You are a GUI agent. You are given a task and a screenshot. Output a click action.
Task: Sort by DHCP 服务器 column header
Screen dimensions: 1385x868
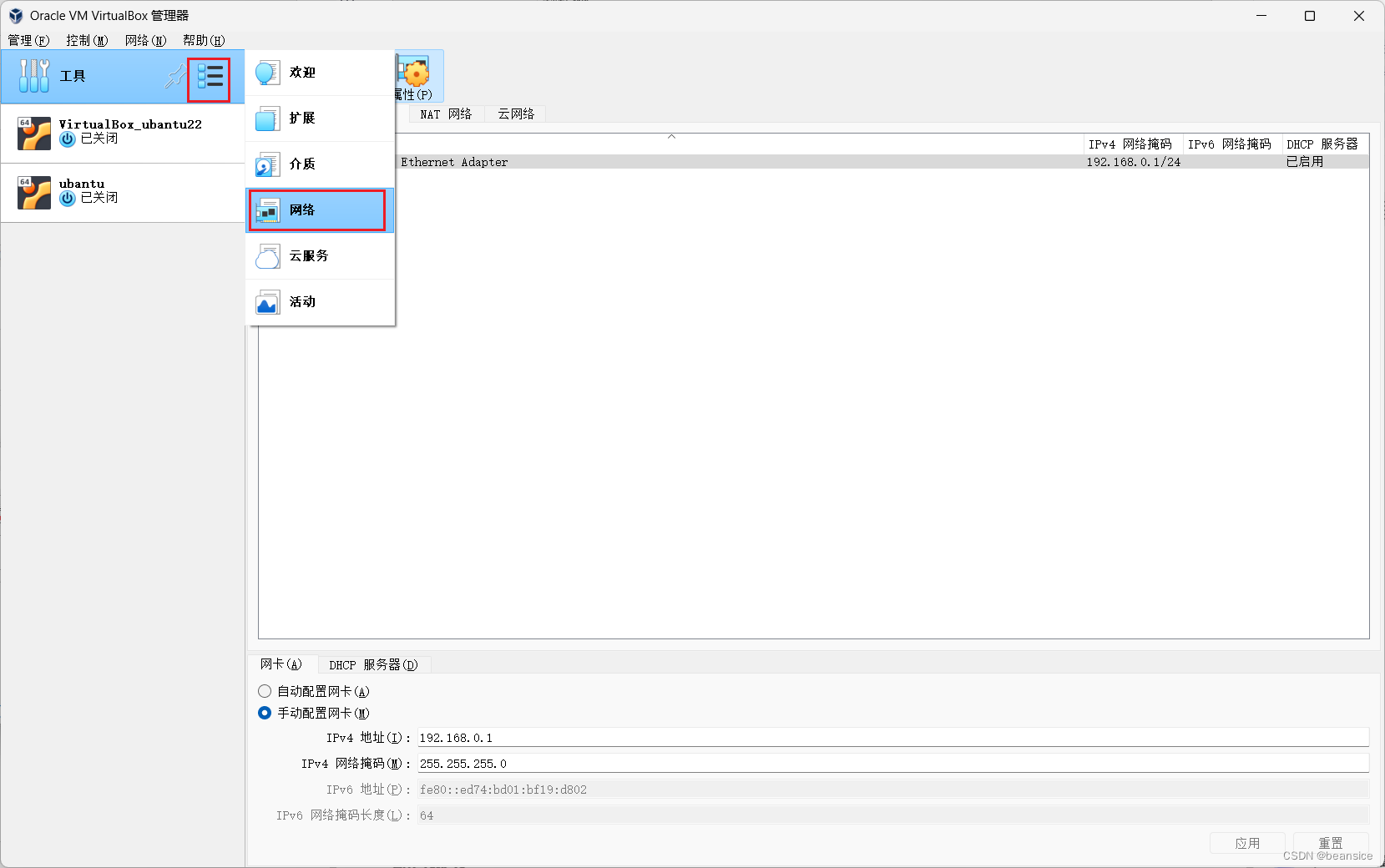[1325, 144]
